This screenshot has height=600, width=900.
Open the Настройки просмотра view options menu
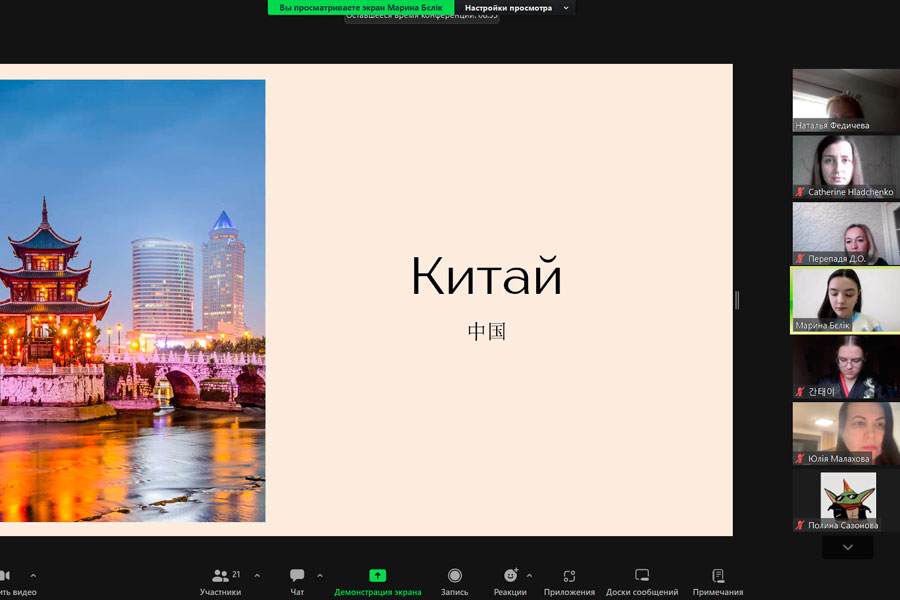515,8
